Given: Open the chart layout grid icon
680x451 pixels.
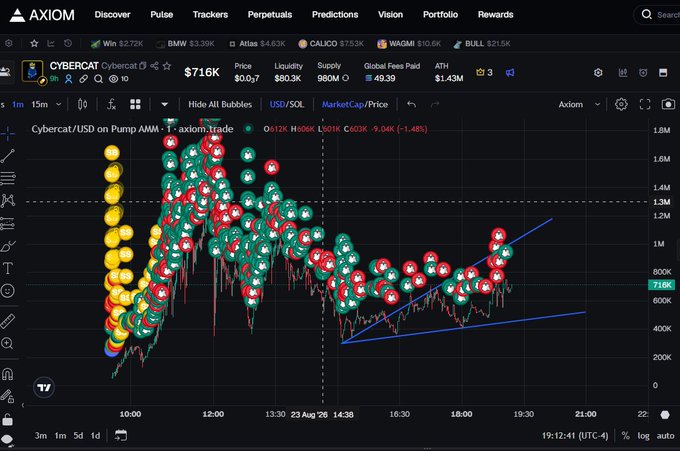Looking at the screenshot, I should click(135, 105).
